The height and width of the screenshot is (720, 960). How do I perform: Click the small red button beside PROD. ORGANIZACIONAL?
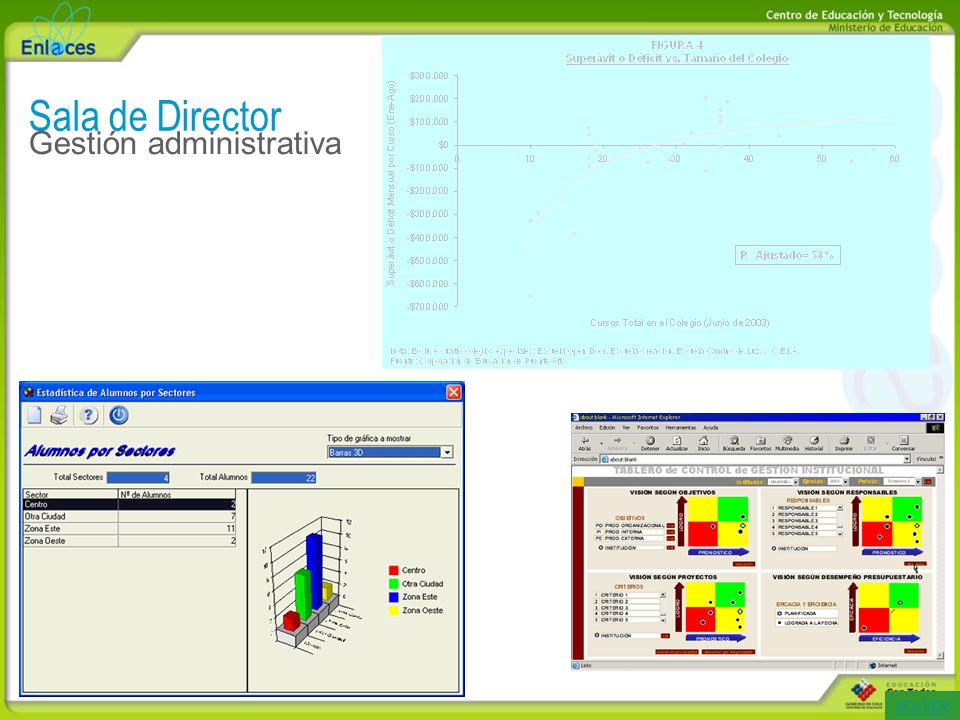tap(670, 526)
